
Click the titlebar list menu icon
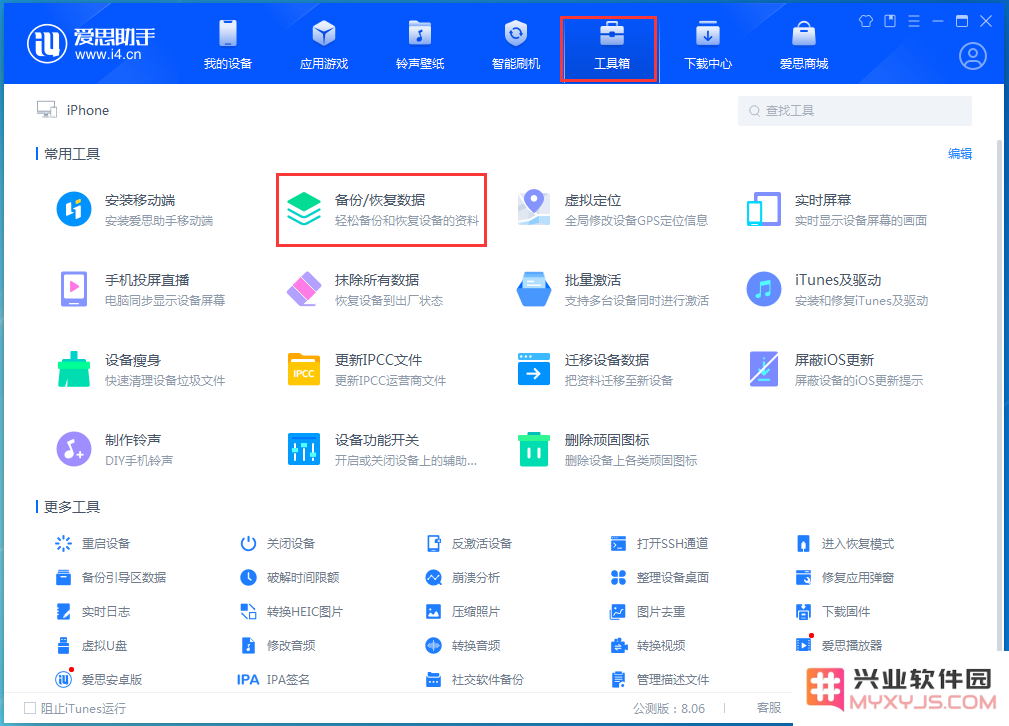tap(914, 21)
